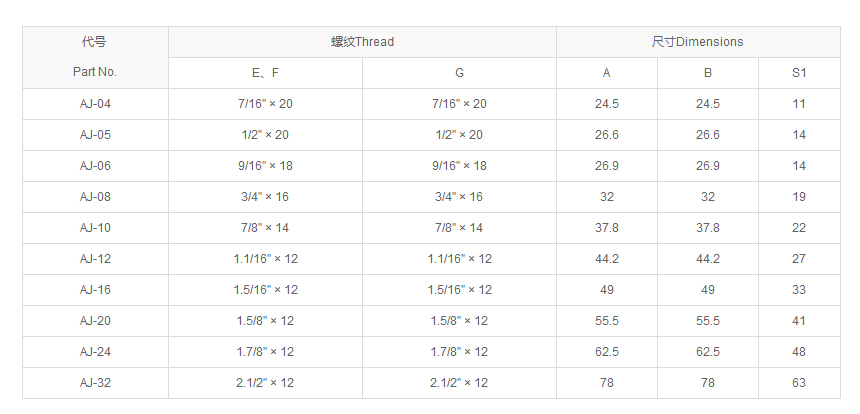
Task: Select the Part No. header cell
Action: pyautogui.click(x=95, y=73)
